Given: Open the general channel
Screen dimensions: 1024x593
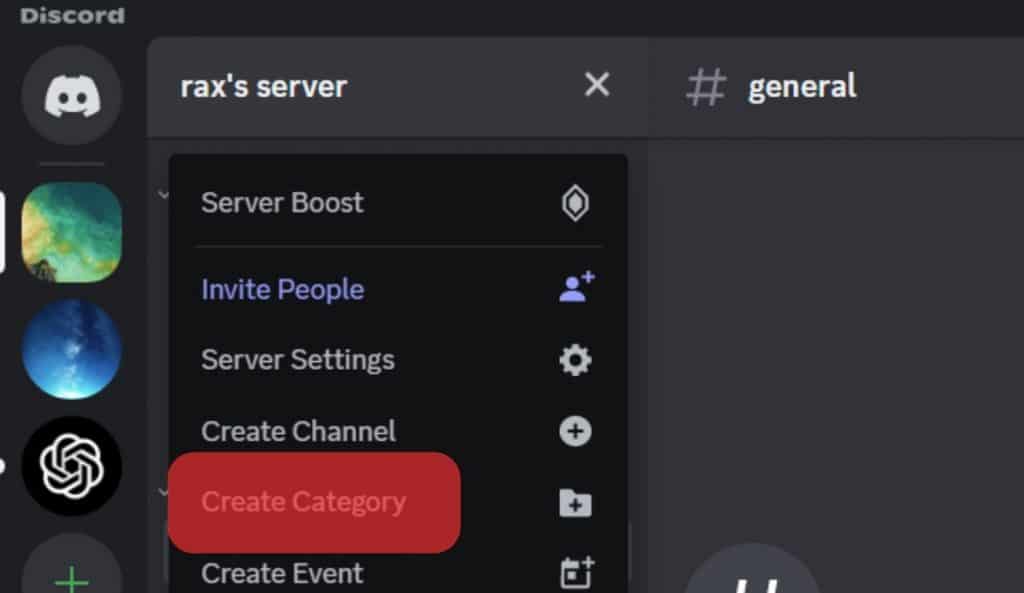Looking at the screenshot, I should [x=800, y=87].
